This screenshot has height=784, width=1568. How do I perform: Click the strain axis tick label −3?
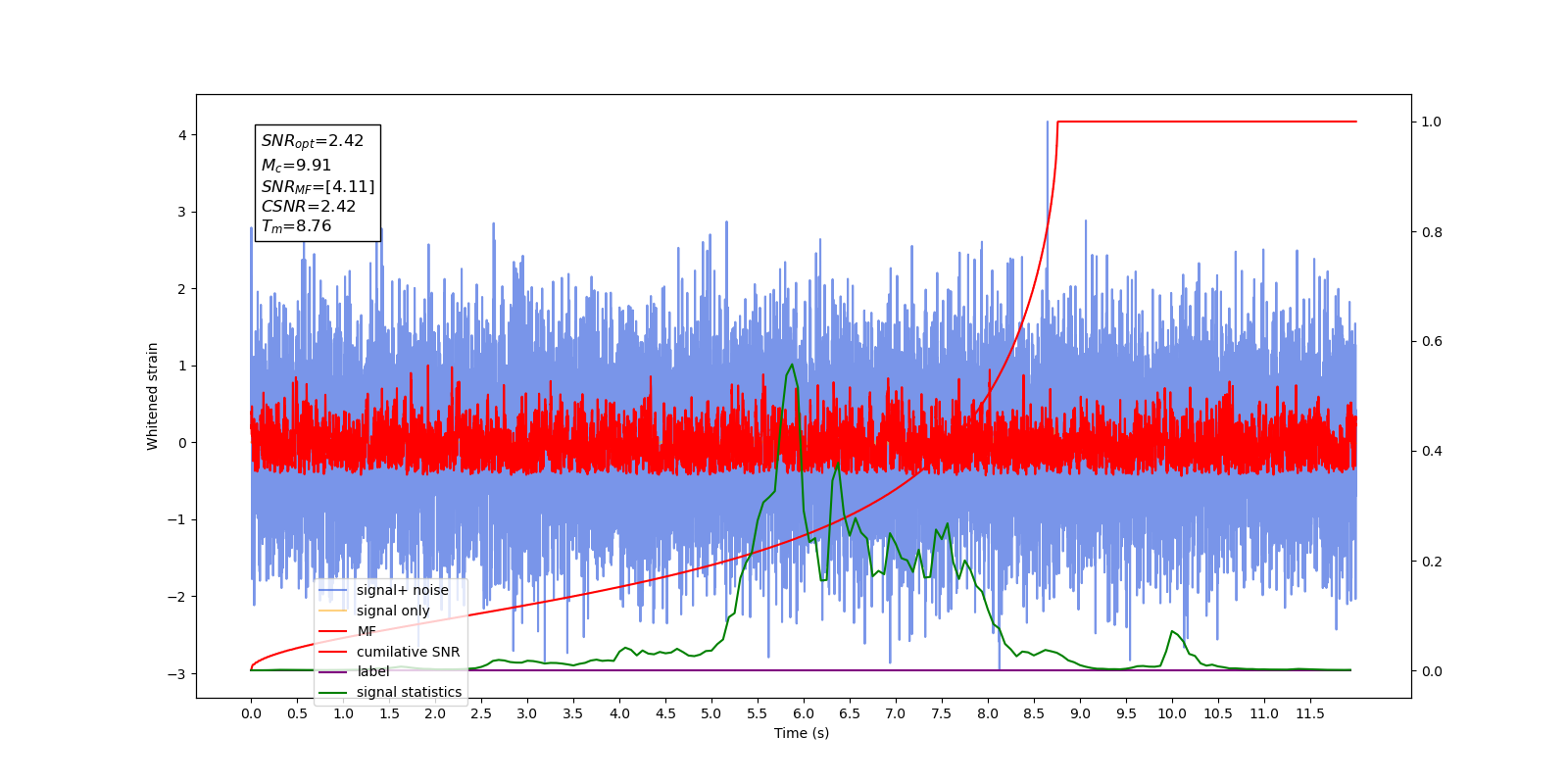(176, 674)
